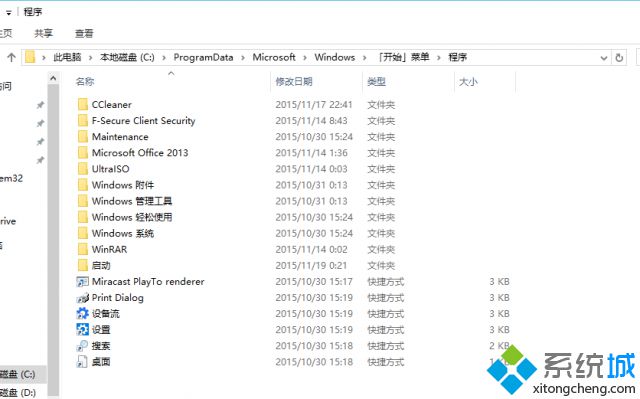Navigate to 此电脑 in the breadcrumb

67,57
